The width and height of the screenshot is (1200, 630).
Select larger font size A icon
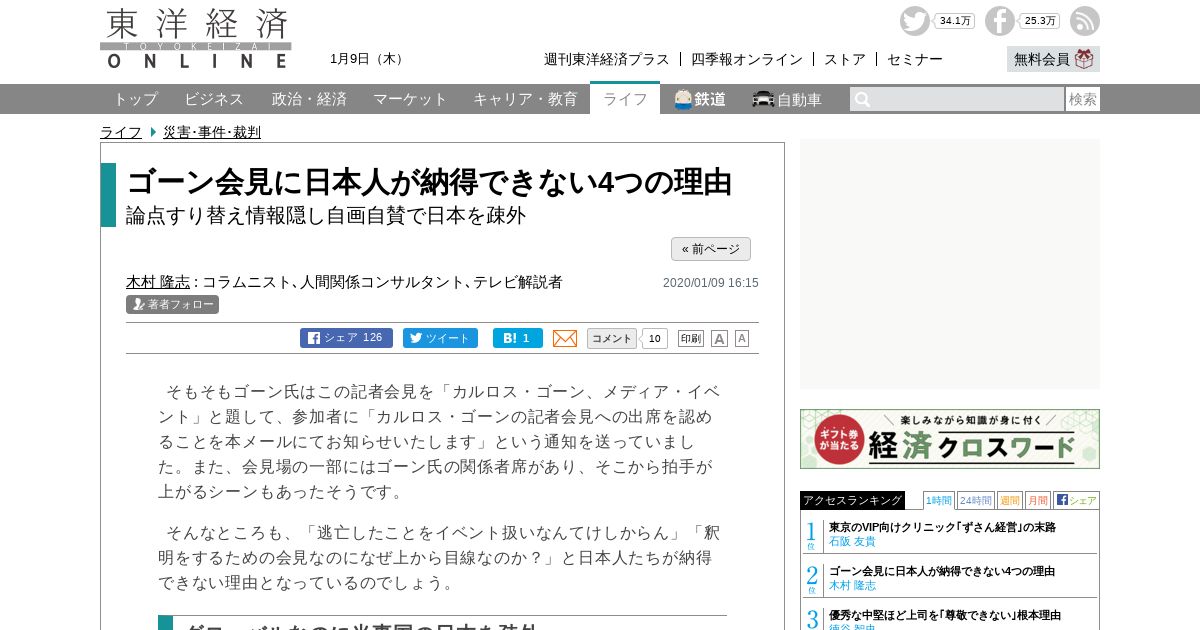[719, 338]
